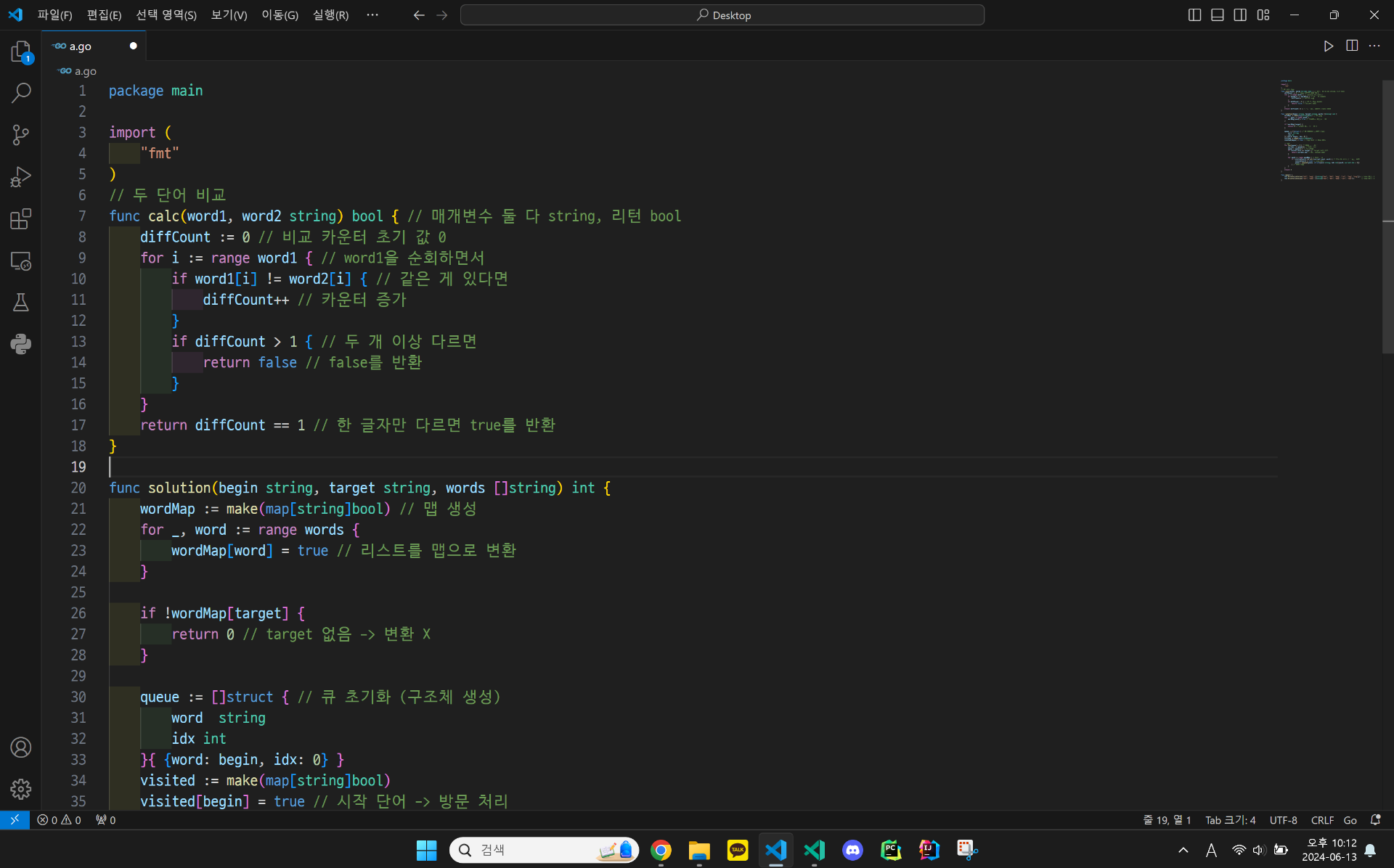The image size is (1394, 868).
Task: Place cursor on package main line
Action: click(x=156, y=91)
